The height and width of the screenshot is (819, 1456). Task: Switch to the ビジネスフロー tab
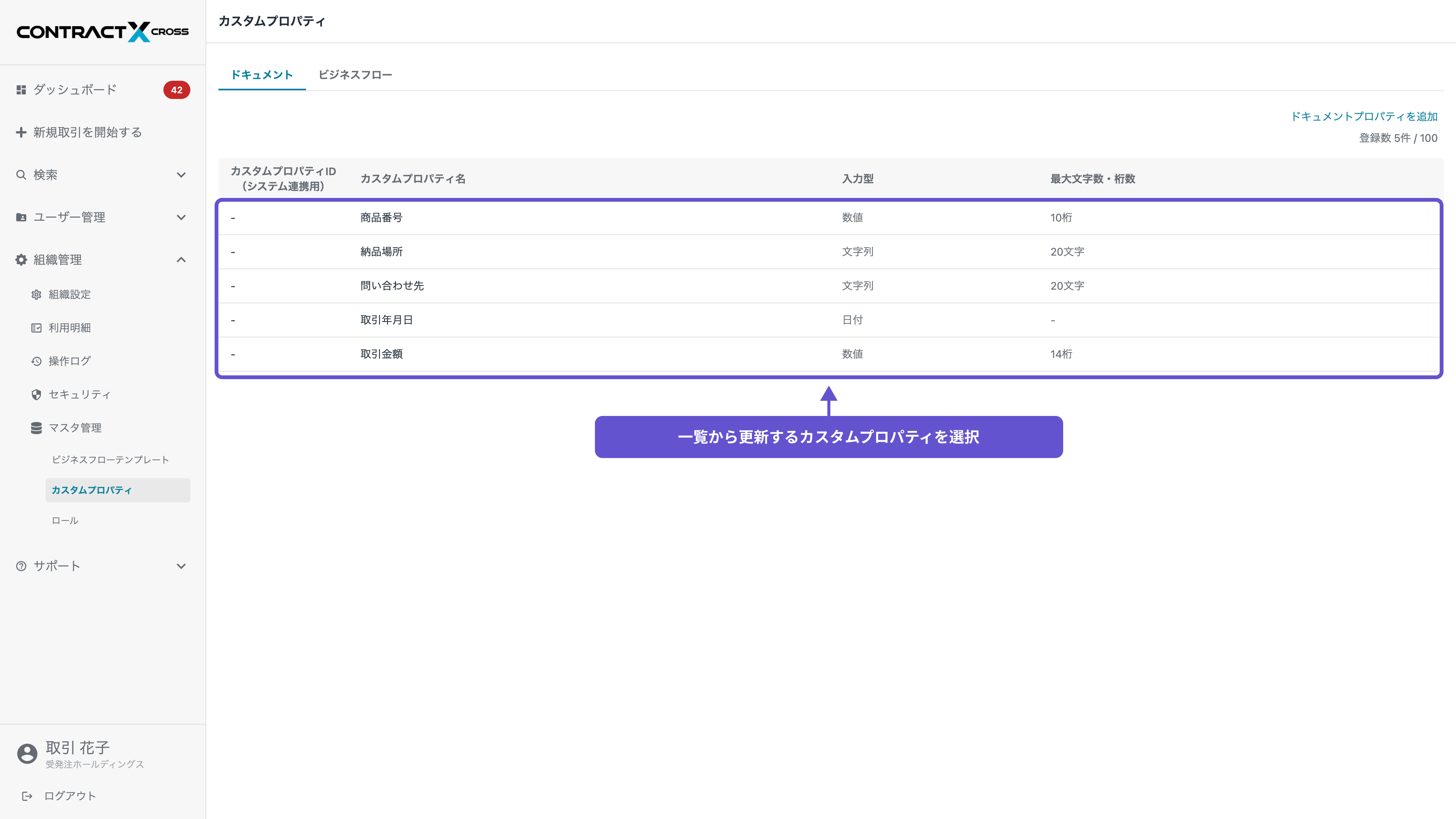click(355, 75)
